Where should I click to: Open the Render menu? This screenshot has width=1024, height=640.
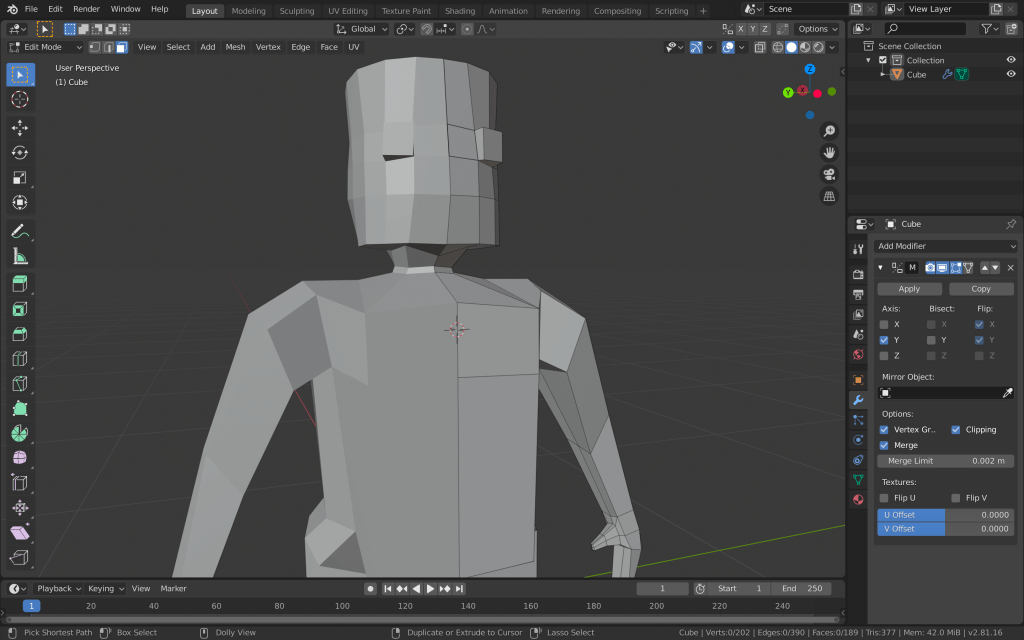87,9
